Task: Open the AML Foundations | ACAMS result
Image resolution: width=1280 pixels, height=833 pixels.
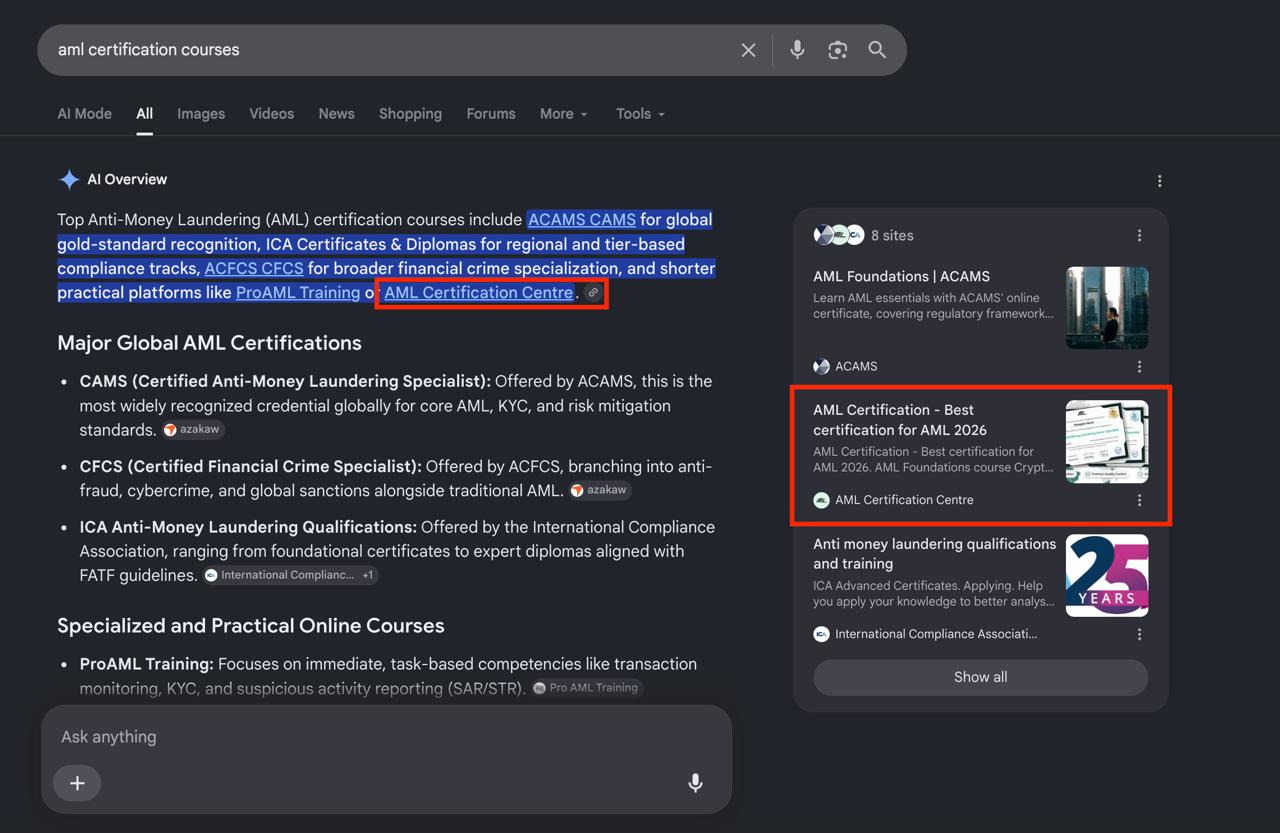Action: pos(902,276)
